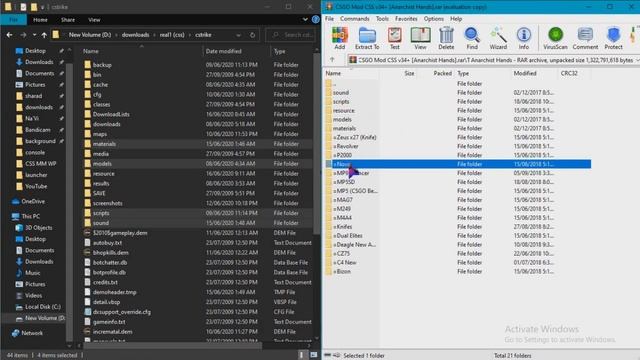This screenshot has width=640, height=360.
Task: Open Explorer Share ribbon tab
Action: click(x=68, y=20)
